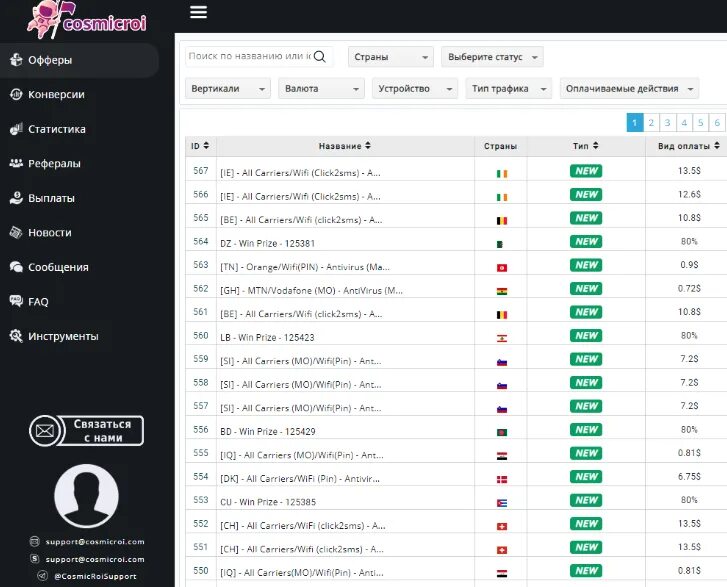Open offer 'BD - Win Prize - 125429'

click(268, 432)
